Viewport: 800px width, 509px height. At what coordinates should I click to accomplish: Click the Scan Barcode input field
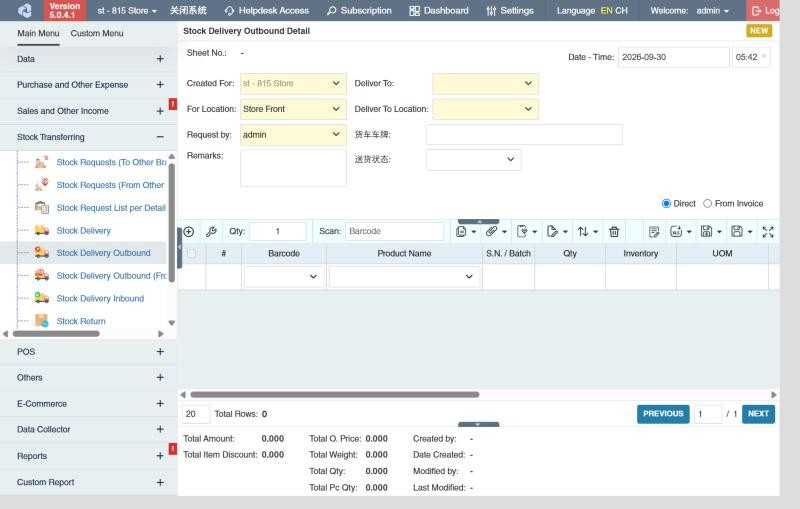coord(394,232)
